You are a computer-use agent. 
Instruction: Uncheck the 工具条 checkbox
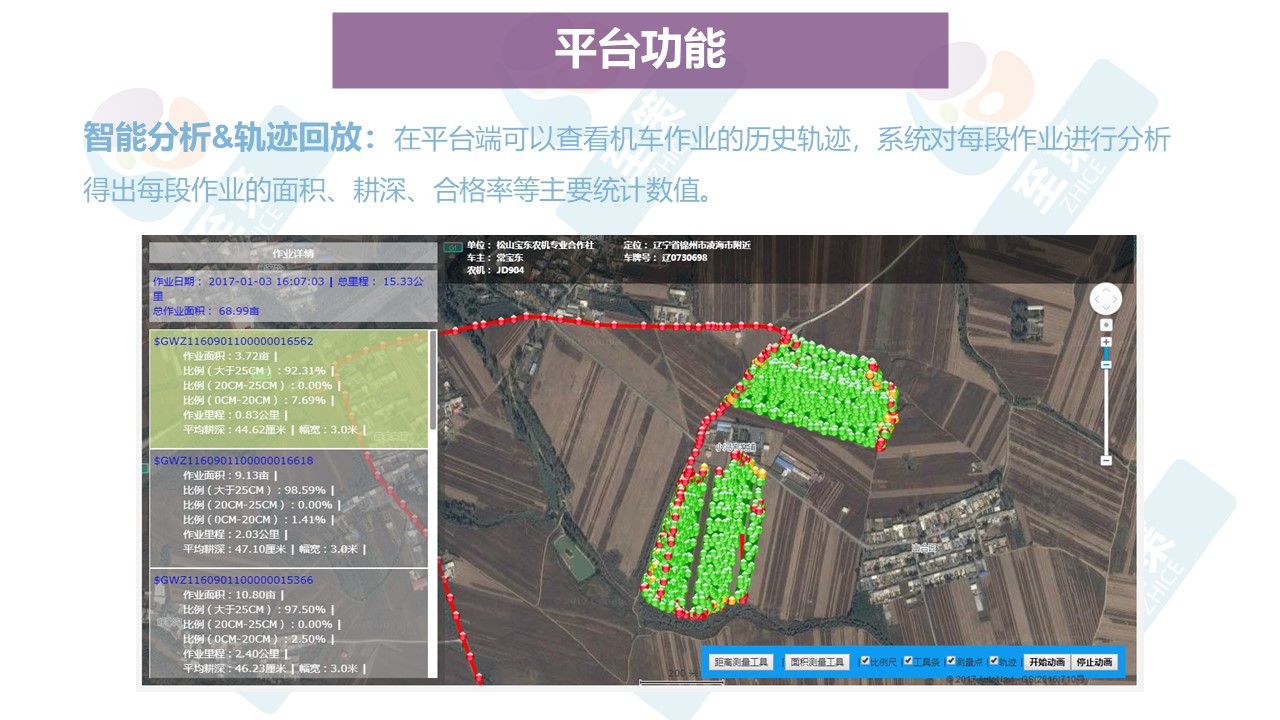point(908,661)
